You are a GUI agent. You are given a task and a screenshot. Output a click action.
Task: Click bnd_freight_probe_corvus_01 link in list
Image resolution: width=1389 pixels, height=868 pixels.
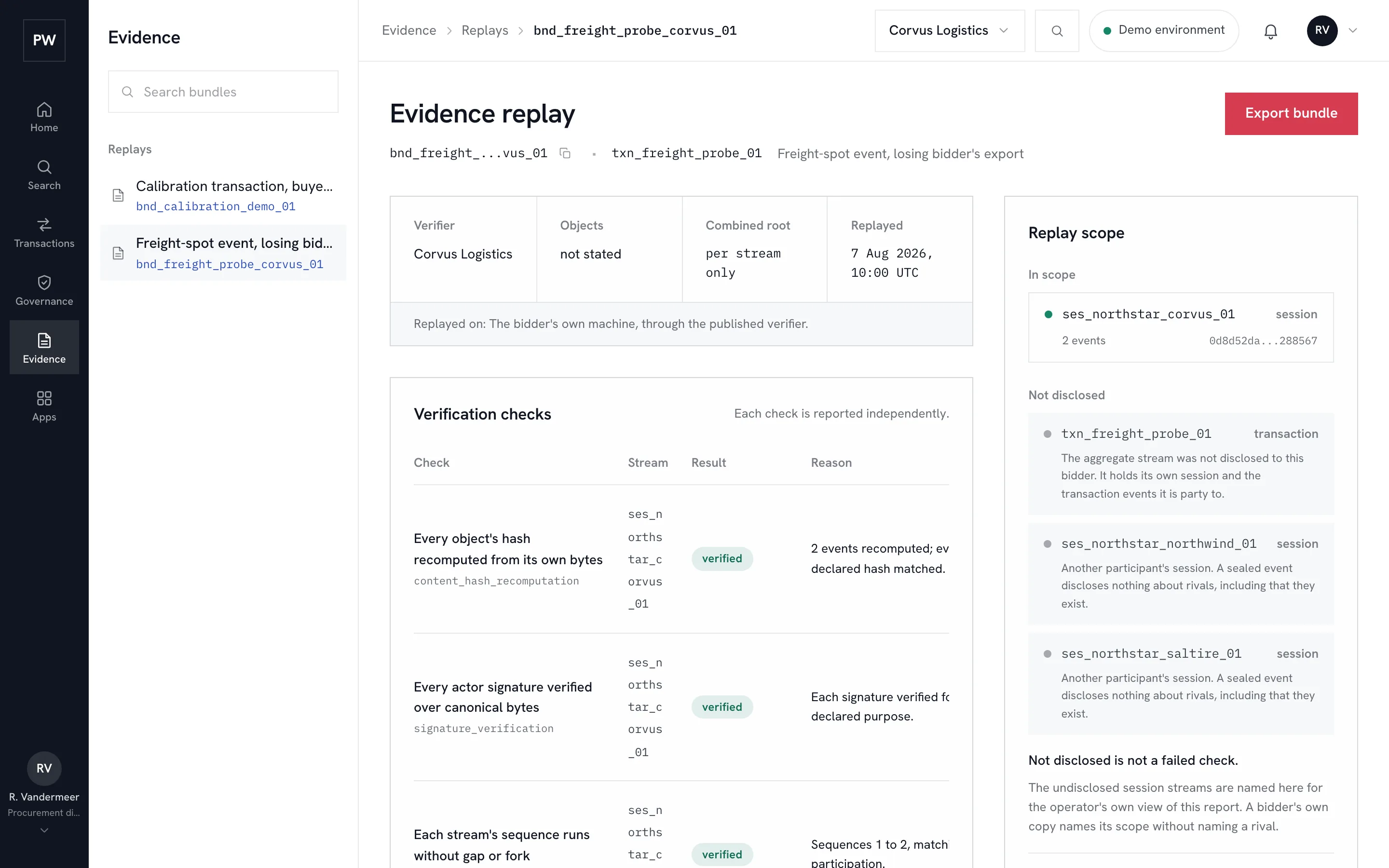(x=230, y=264)
